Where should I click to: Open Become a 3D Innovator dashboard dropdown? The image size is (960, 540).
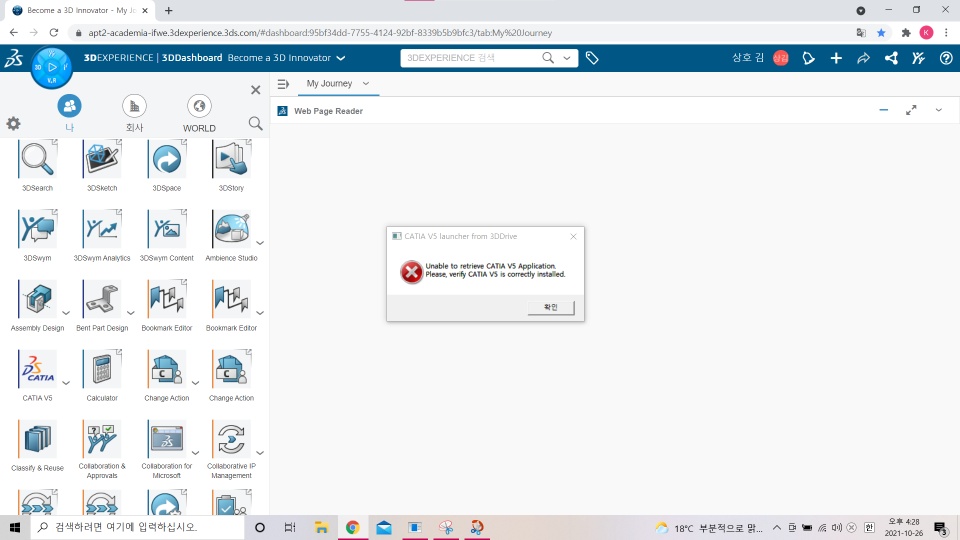(x=341, y=58)
